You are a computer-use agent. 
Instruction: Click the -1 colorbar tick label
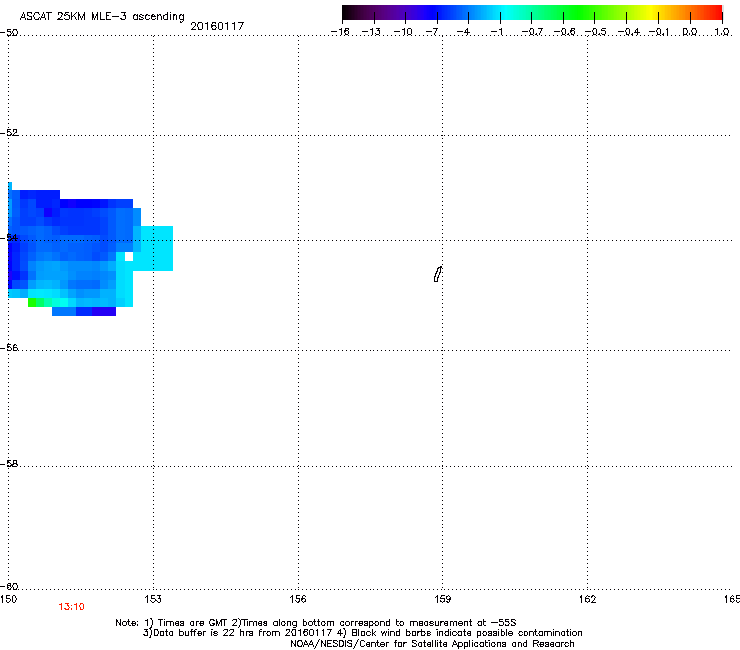click(497, 32)
